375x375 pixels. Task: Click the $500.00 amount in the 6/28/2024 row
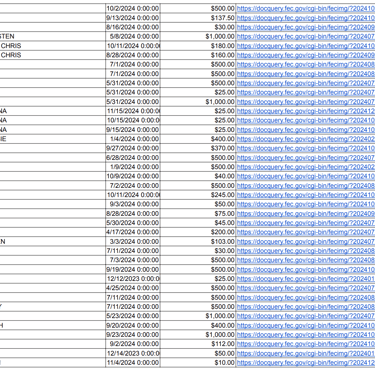click(198, 158)
